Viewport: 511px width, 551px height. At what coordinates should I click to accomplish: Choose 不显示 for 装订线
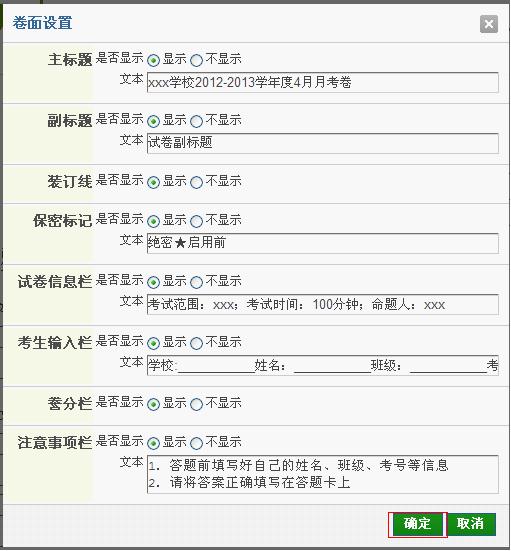coord(196,182)
